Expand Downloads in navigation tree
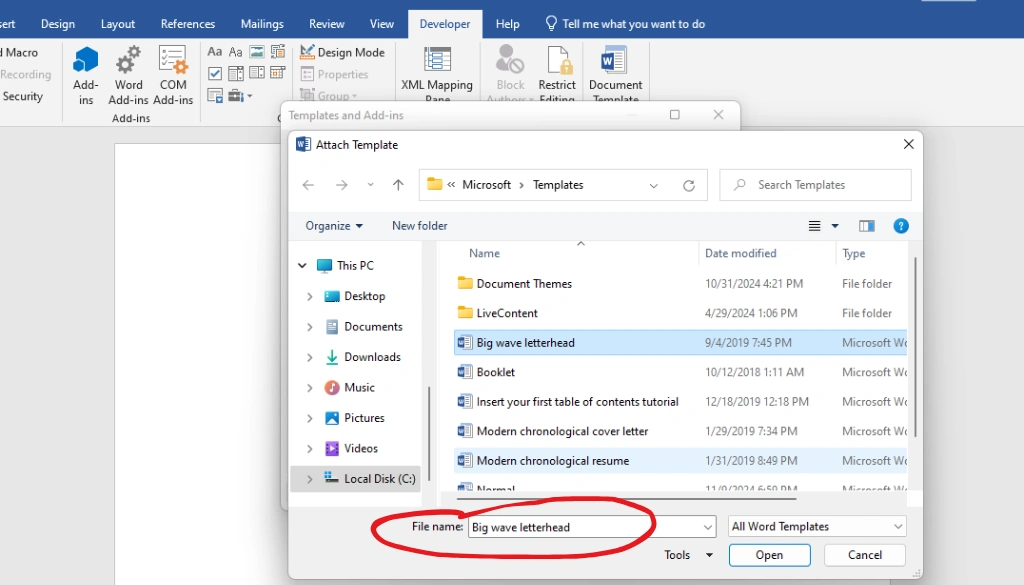1024x585 pixels. pyautogui.click(x=310, y=357)
